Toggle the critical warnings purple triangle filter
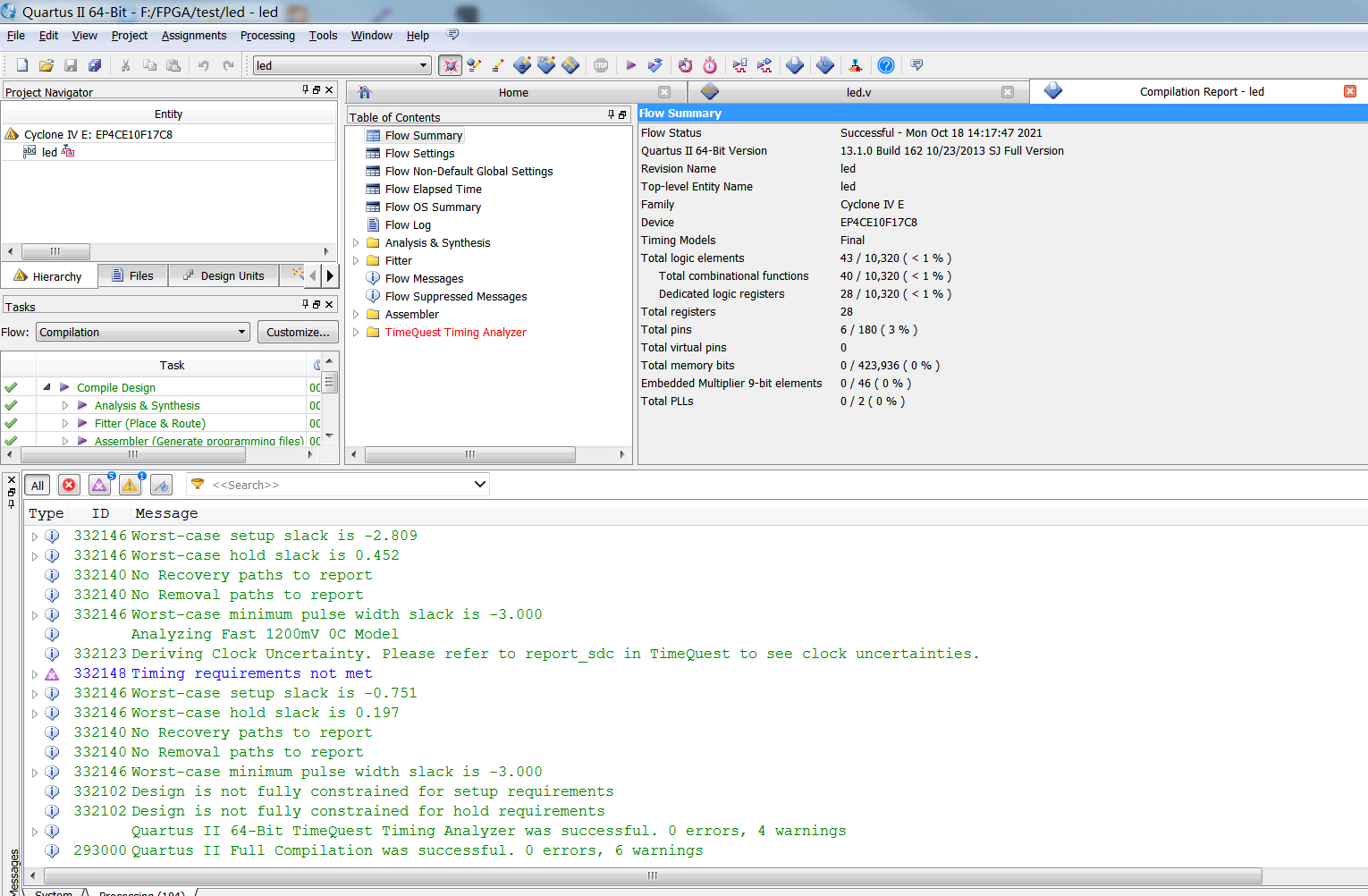 [99, 485]
